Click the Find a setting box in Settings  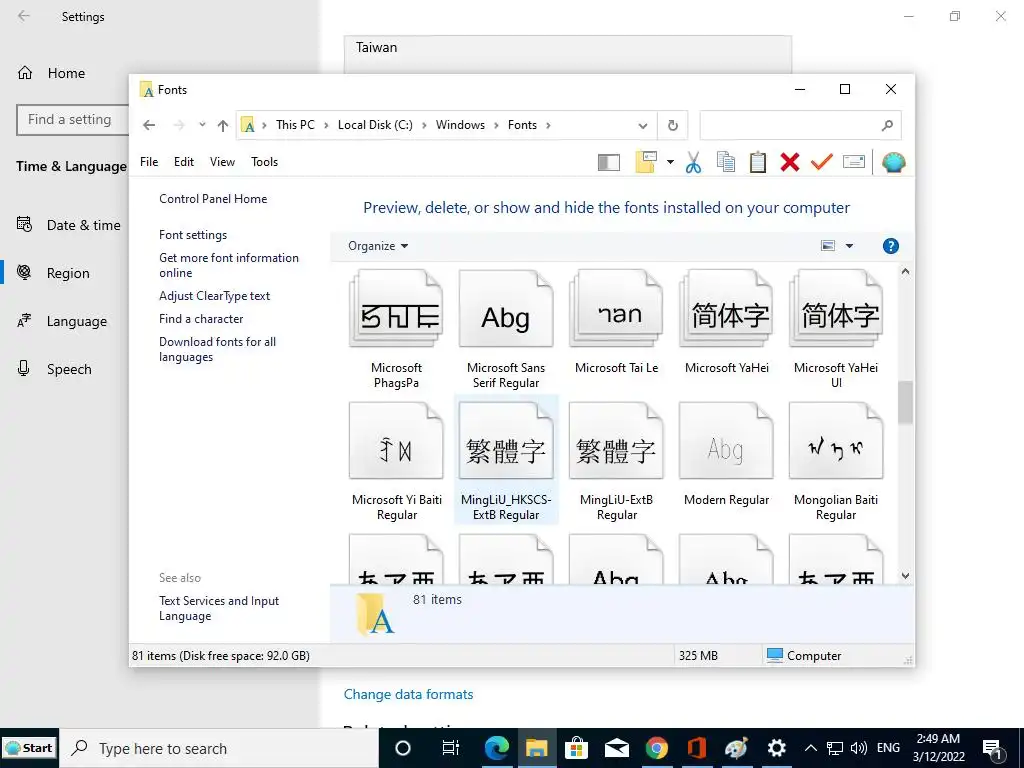click(72, 120)
